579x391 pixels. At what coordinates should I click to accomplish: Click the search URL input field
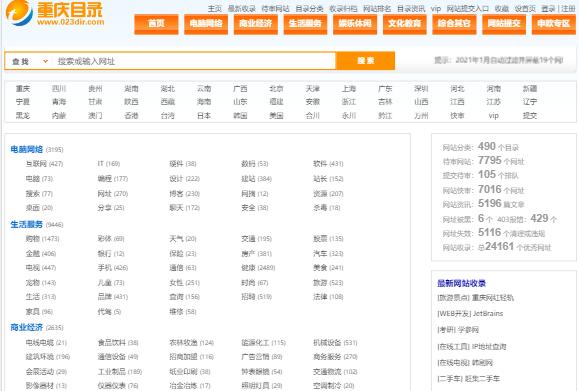coord(194,61)
